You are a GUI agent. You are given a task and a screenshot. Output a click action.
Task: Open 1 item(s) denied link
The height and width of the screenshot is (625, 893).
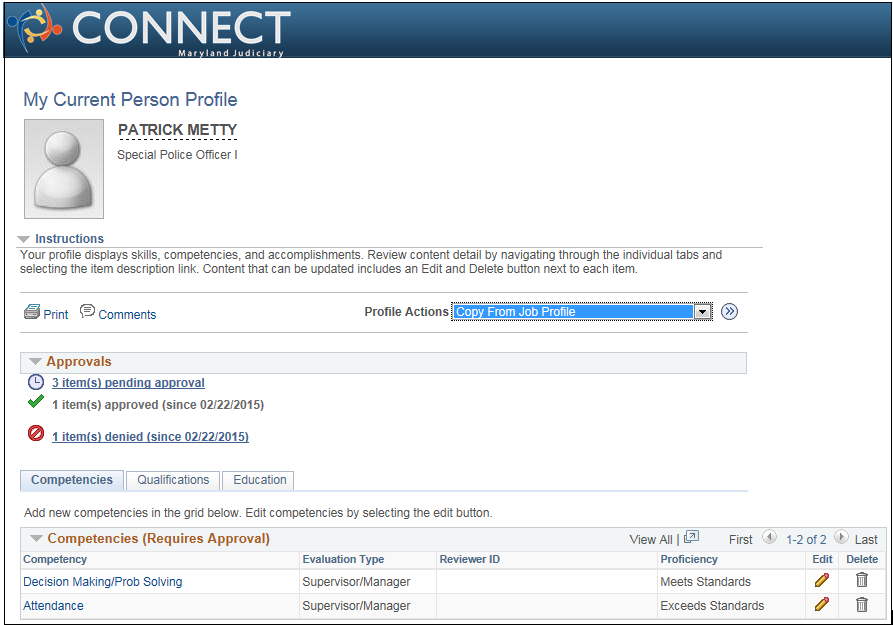pos(150,437)
